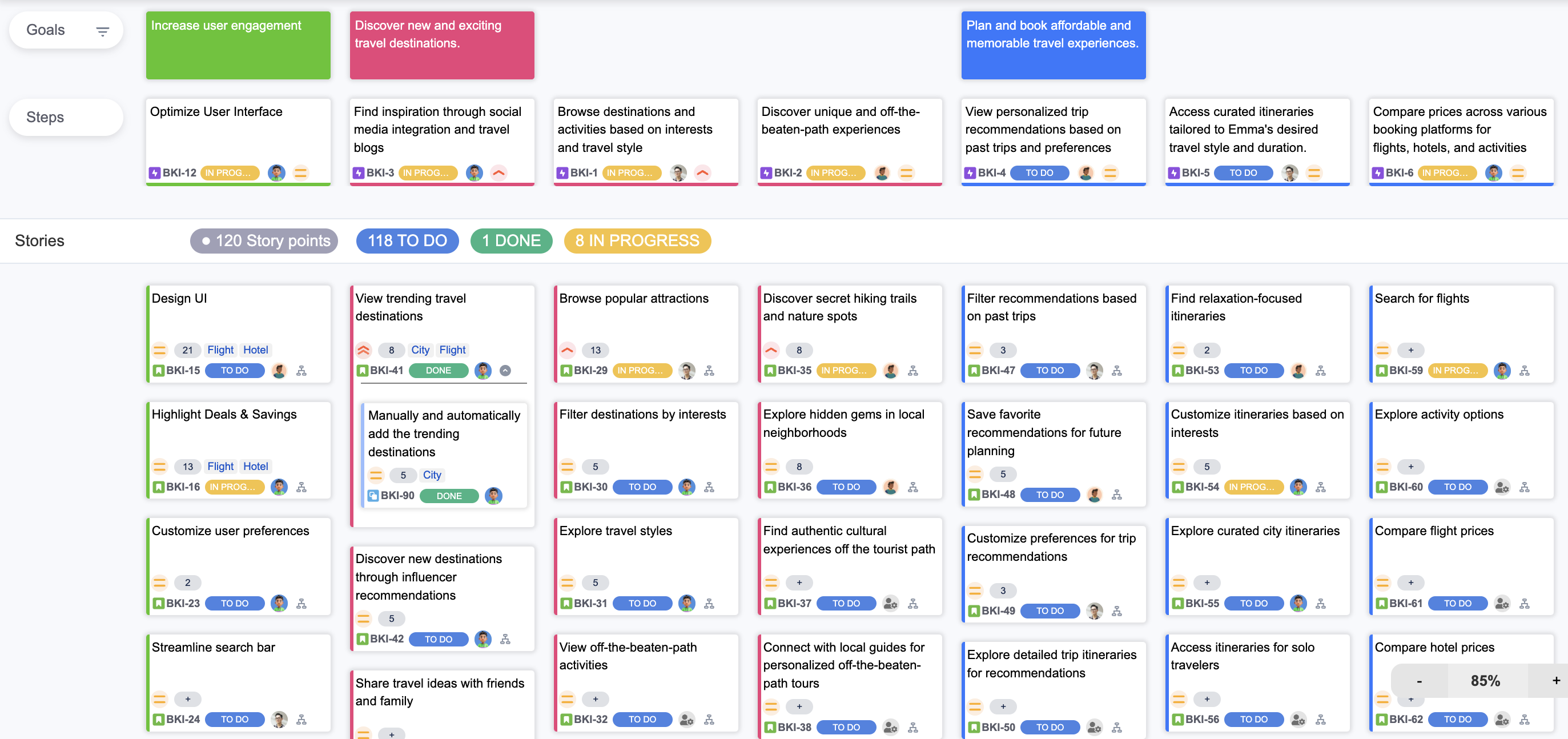The width and height of the screenshot is (1568, 739).
Task: Open the TO DO status dropdown on BKI-4
Action: (1039, 173)
